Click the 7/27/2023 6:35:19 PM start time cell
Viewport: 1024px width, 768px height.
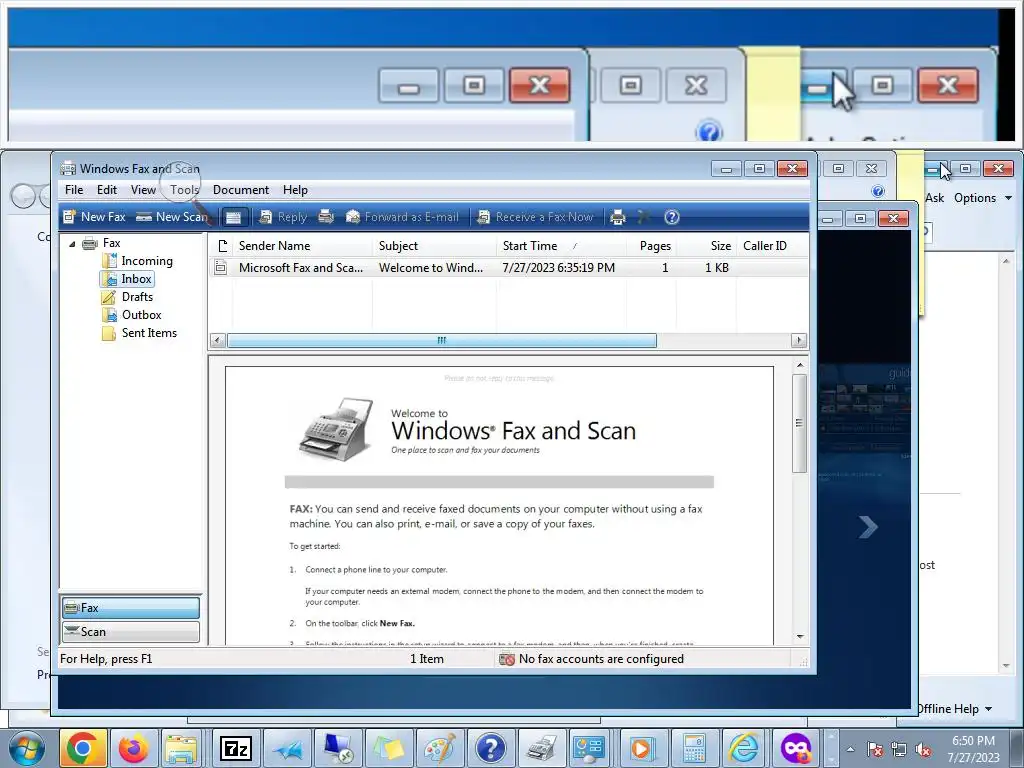pyautogui.click(x=558, y=268)
